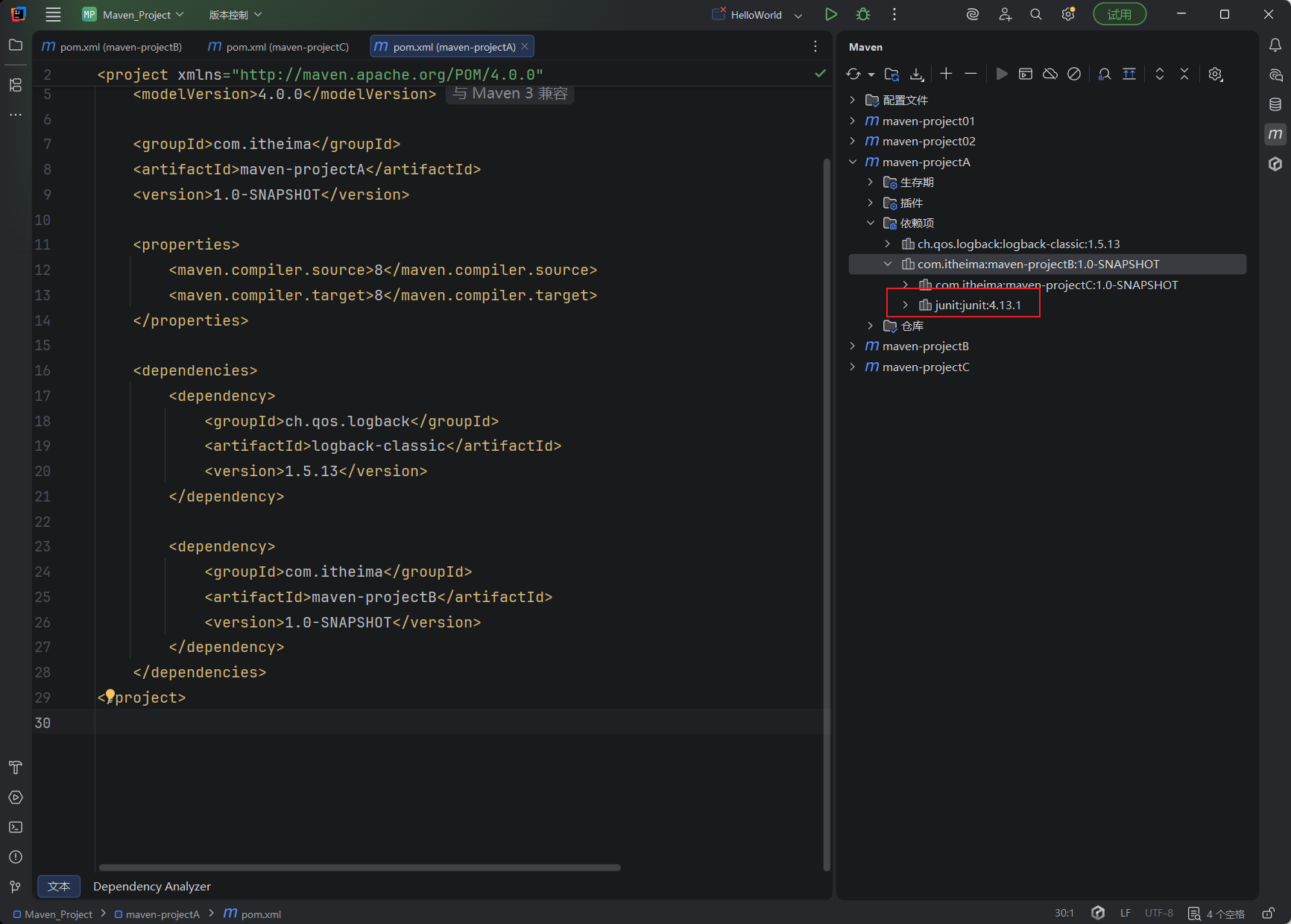Click the editor horizontal scrollbar

pos(359,867)
